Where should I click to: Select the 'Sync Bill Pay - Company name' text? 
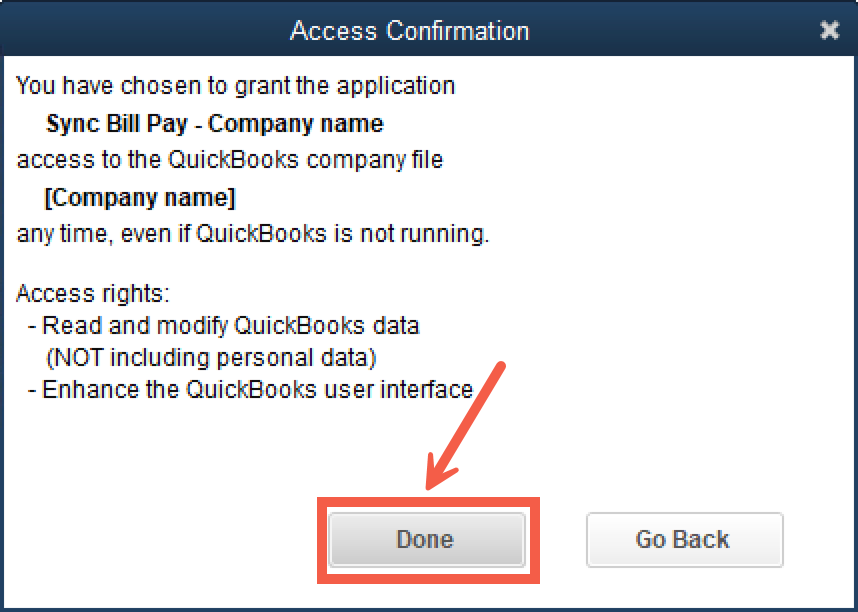coord(215,125)
